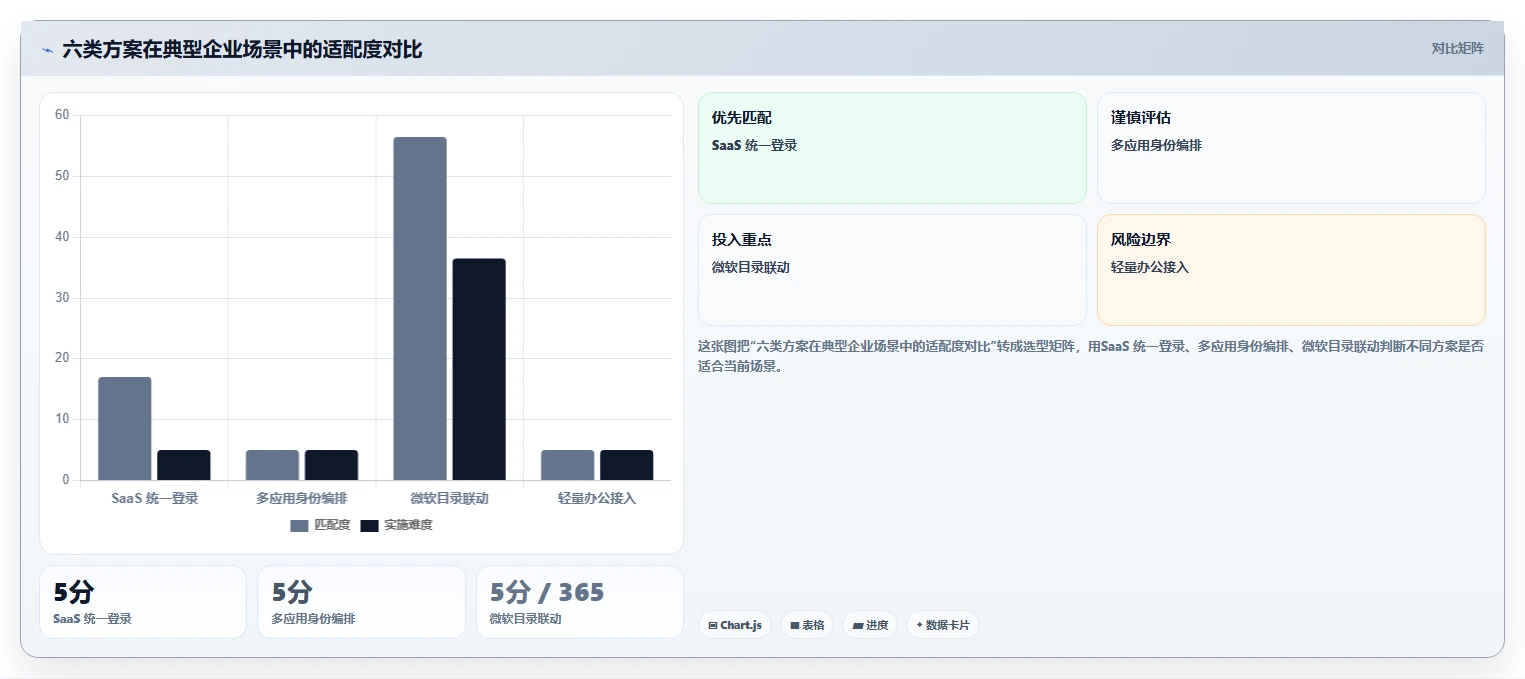Open the 表格 tag chip
This screenshot has width=1525, height=679.
click(x=807, y=625)
